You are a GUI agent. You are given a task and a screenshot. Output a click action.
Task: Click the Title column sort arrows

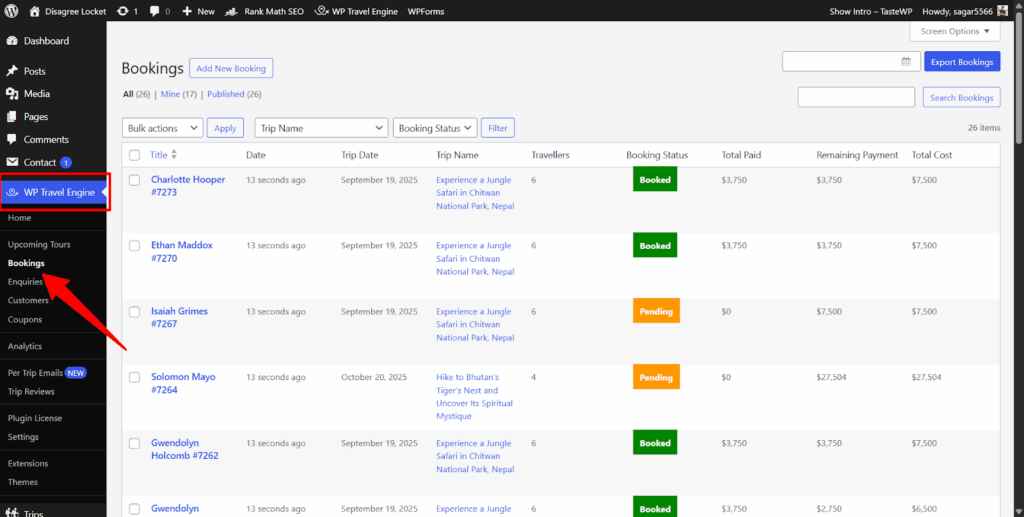coord(174,155)
